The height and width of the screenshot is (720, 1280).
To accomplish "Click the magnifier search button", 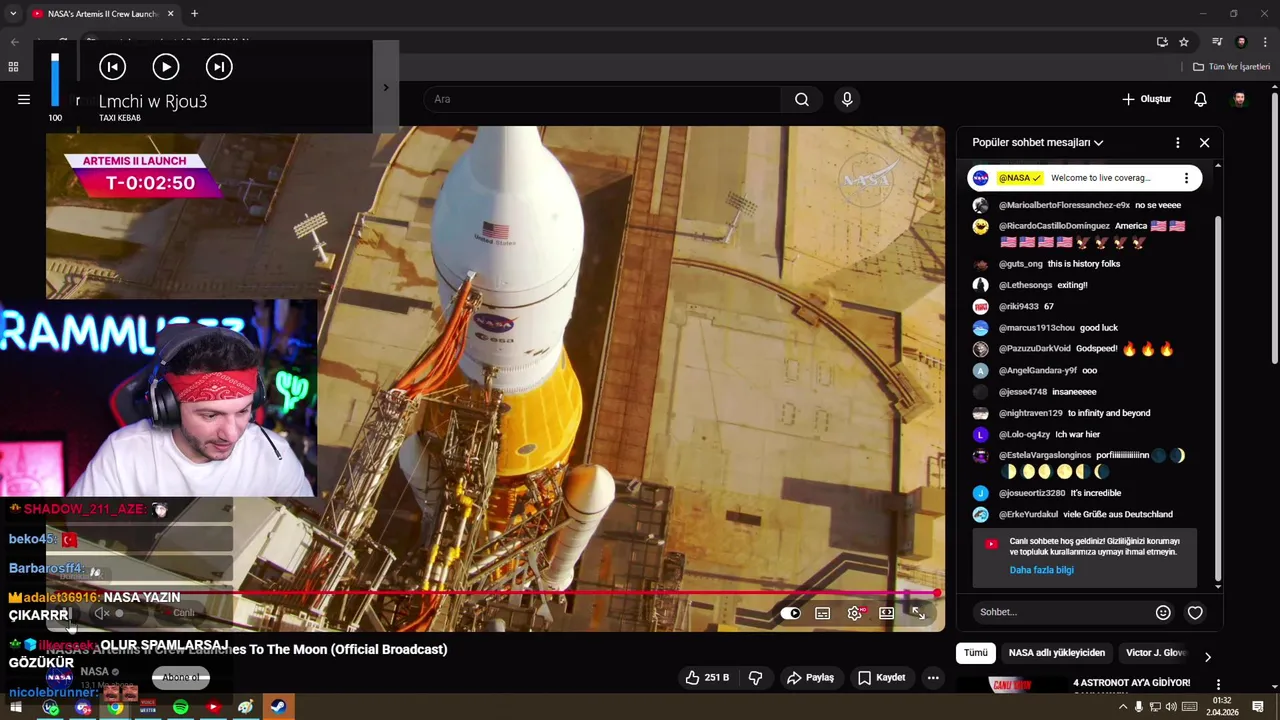I will point(802,99).
